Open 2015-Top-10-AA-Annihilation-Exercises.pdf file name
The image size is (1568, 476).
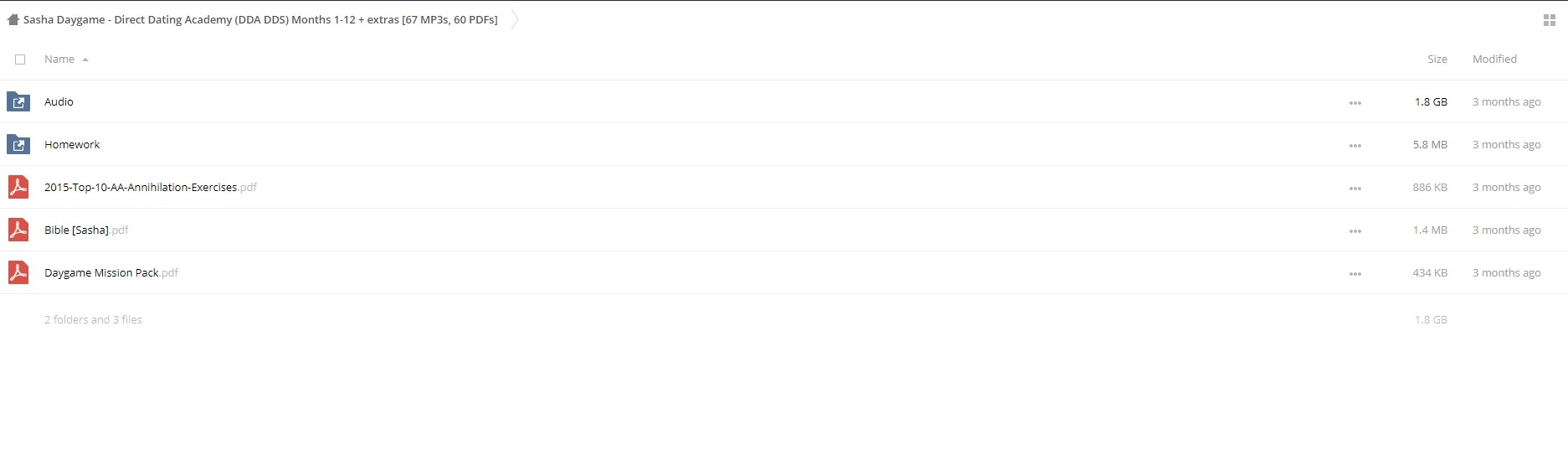tap(151, 187)
